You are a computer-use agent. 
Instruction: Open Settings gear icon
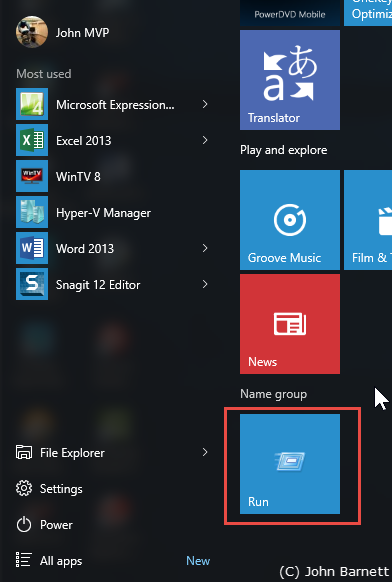(x=24, y=488)
